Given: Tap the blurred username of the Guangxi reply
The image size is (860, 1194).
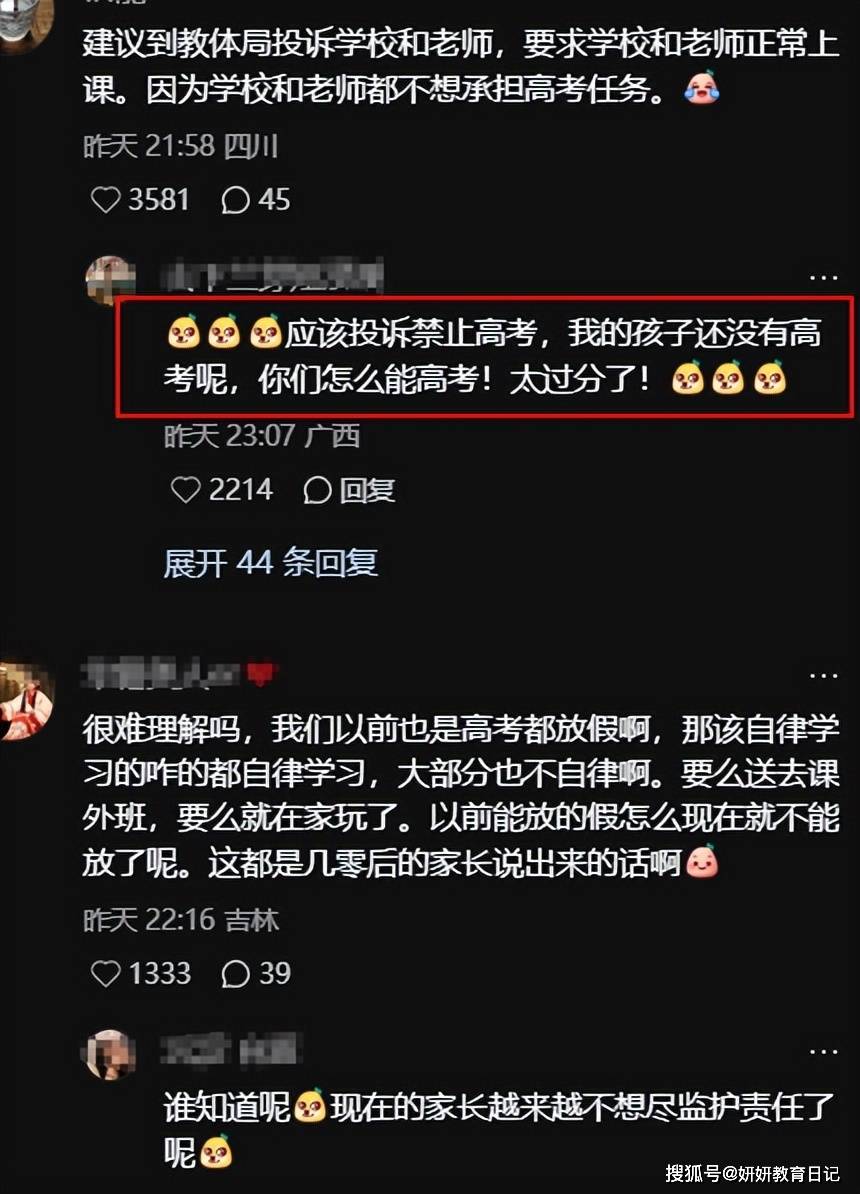Looking at the screenshot, I should click(273, 276).
